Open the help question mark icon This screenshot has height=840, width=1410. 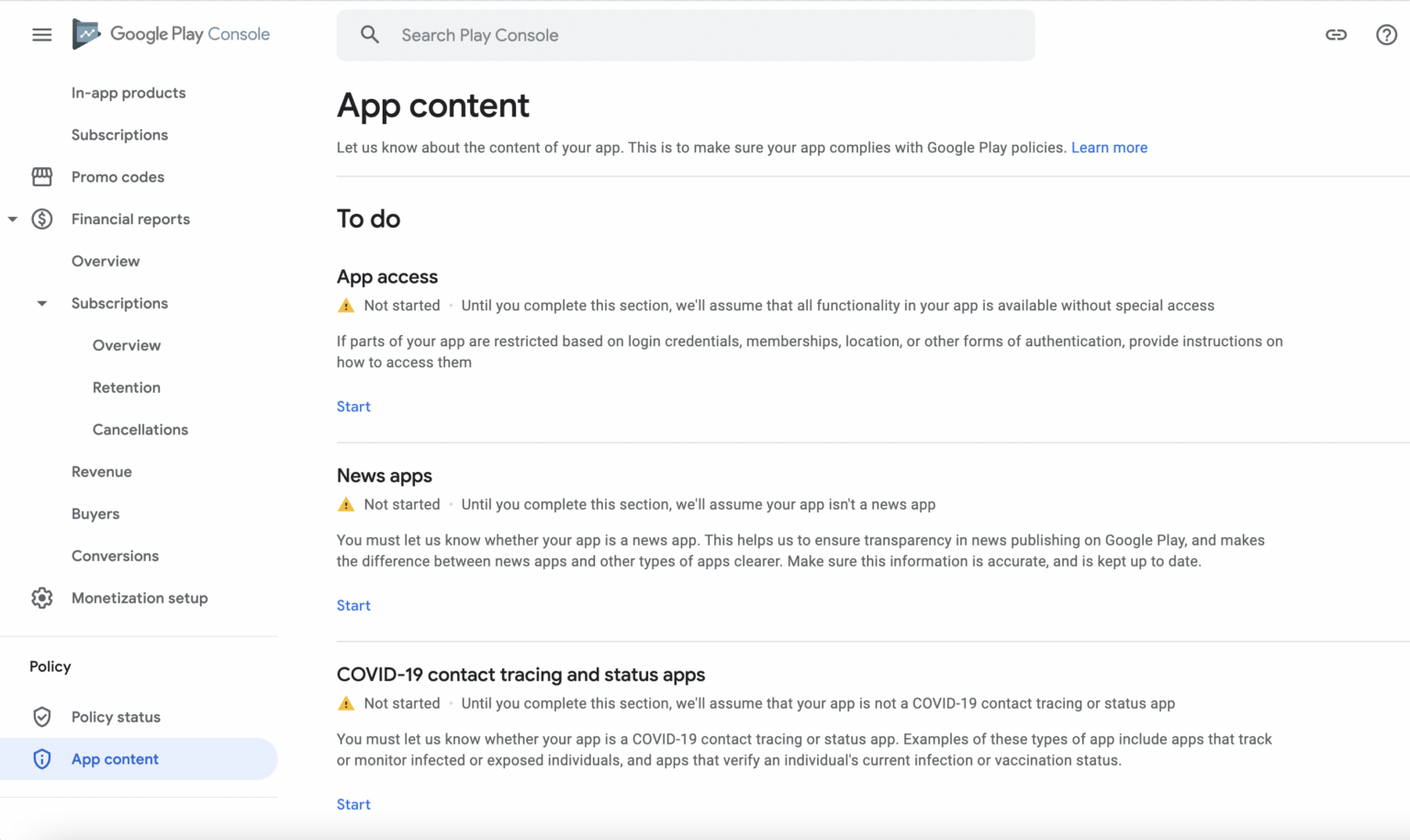click(x=1386, y=35)
